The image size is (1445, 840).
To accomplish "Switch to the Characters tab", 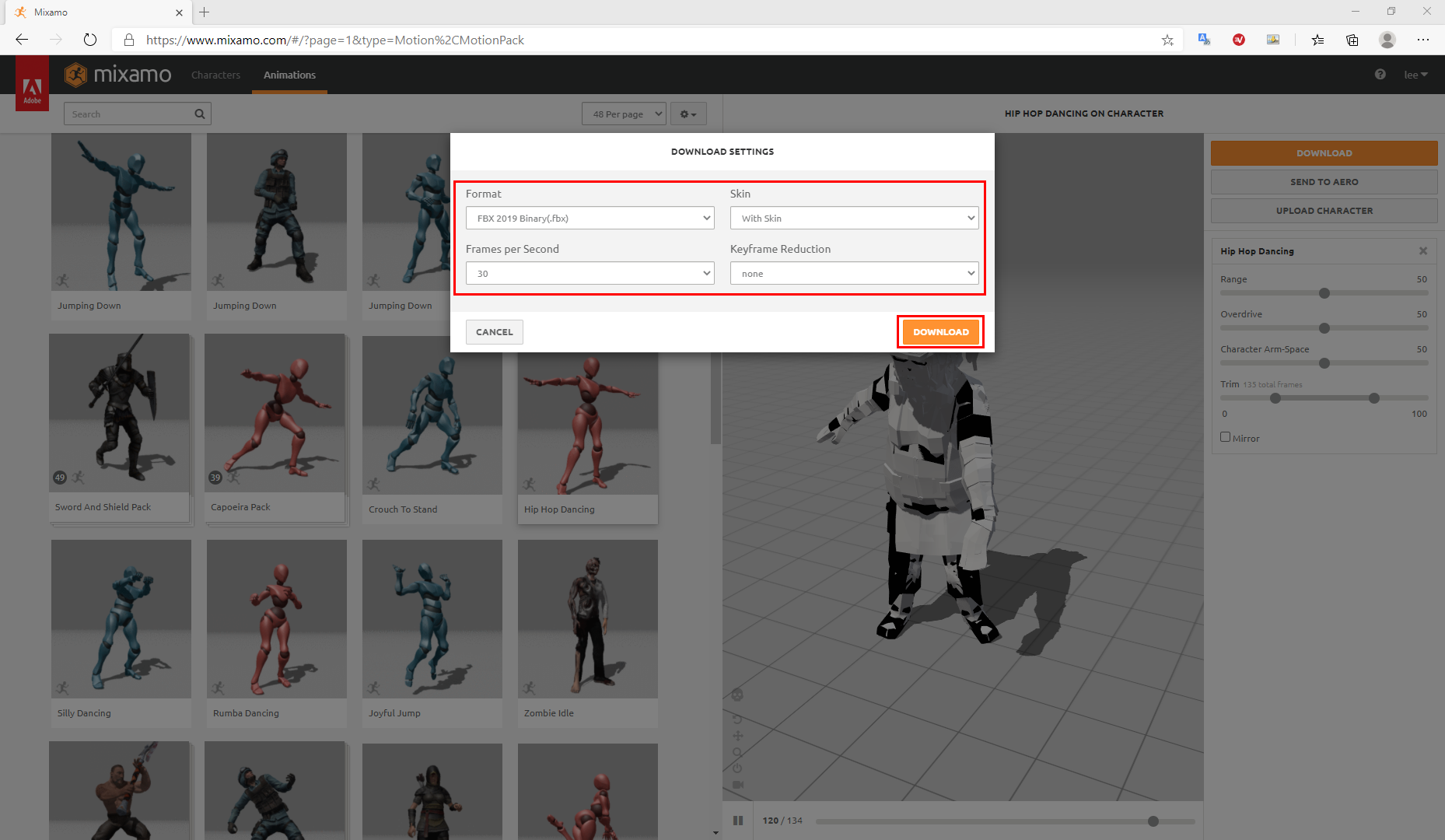I will click(215, 75).
